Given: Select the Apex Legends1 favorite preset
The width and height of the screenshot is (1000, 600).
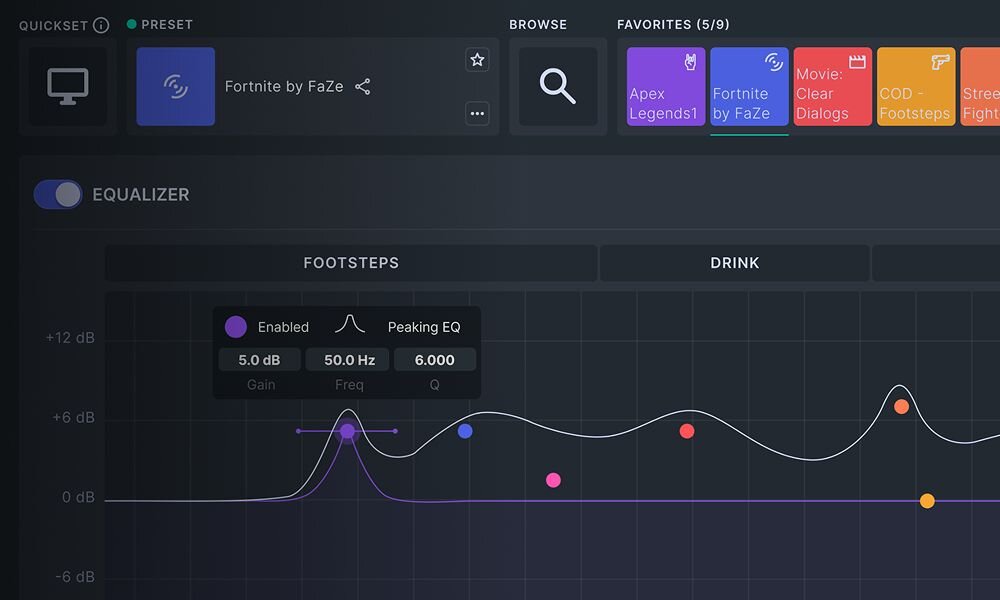Looking at the screenshot, I should (666, 86).
